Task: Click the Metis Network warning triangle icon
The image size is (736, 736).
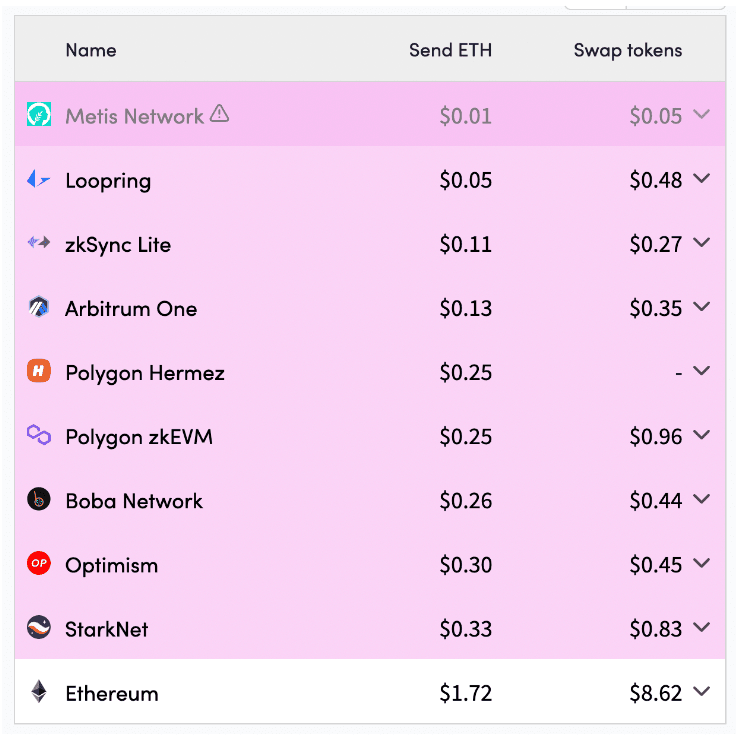Action: pos(219,115)
